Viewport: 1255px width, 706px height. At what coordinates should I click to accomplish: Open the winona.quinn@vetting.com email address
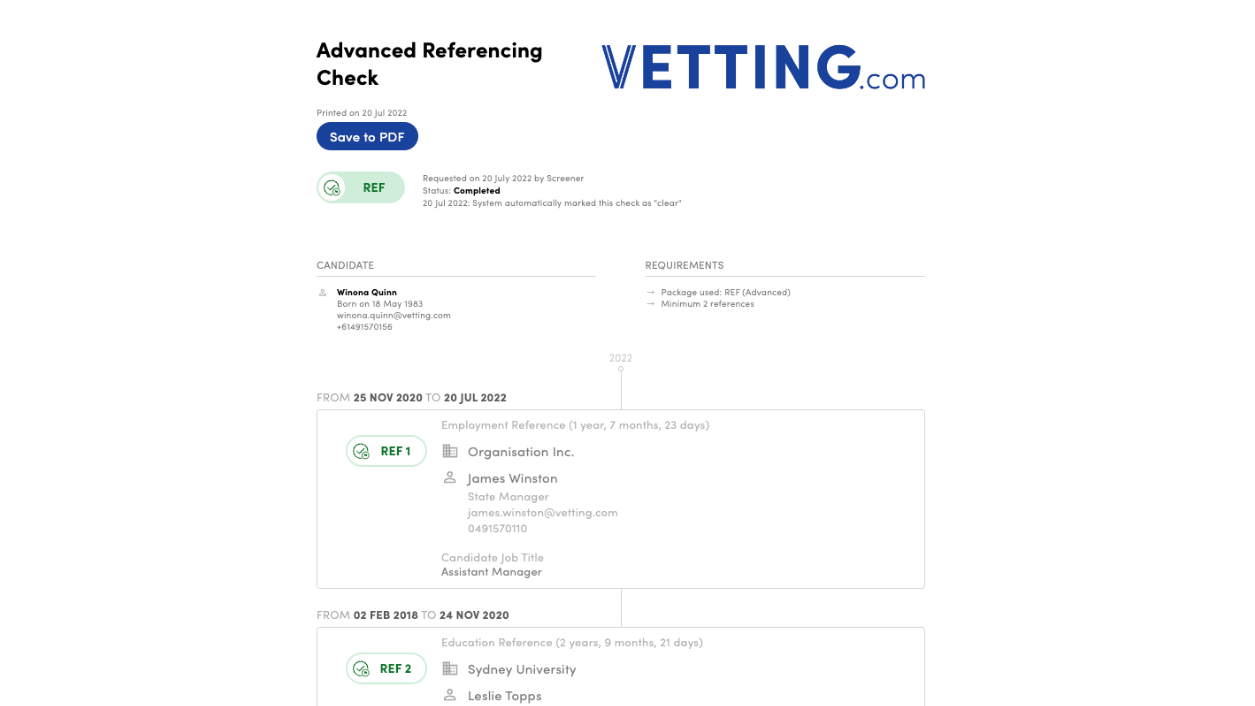[x=393, y=315]
